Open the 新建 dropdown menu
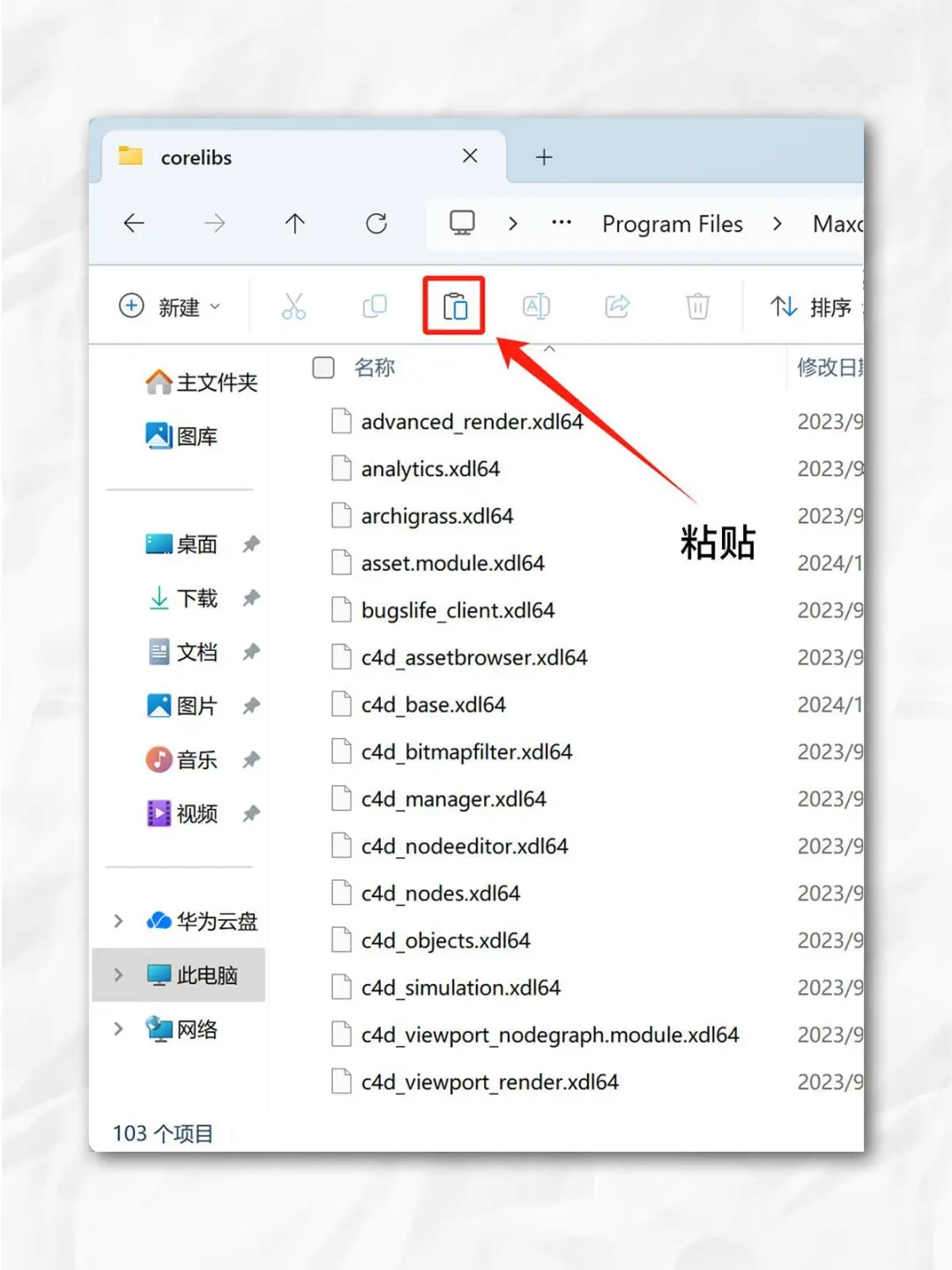This screenshot has height=1270, width=952. [172, 306]
